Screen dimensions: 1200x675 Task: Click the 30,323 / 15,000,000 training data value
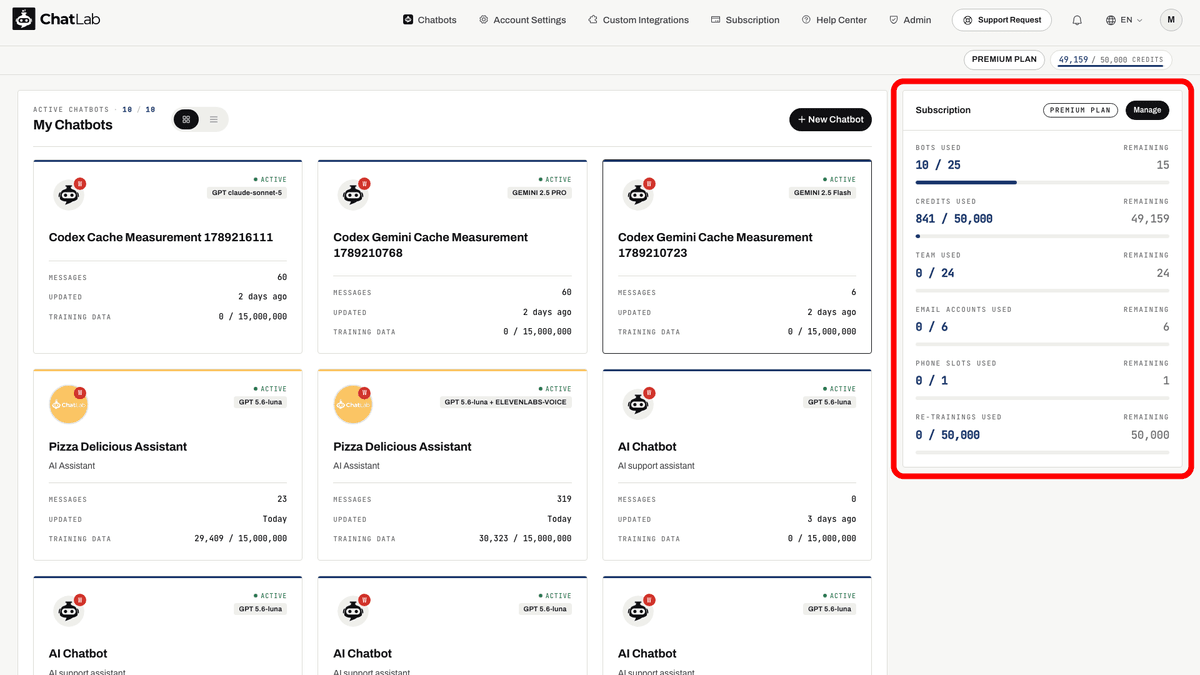coord(525,538)
